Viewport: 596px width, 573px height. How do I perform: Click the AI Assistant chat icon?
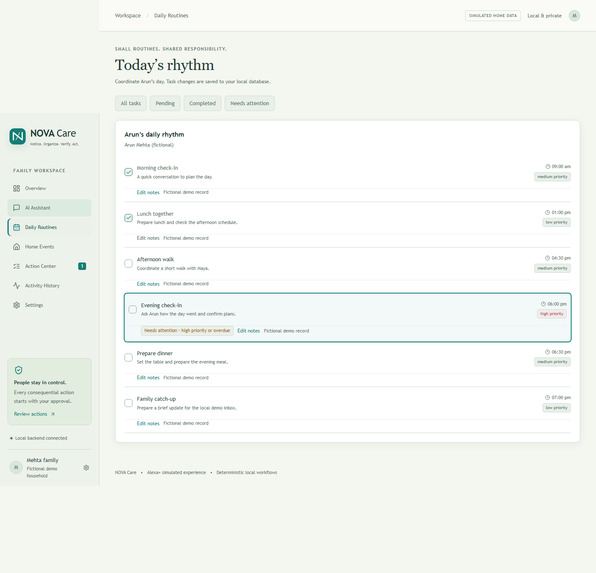pos(16,208)
